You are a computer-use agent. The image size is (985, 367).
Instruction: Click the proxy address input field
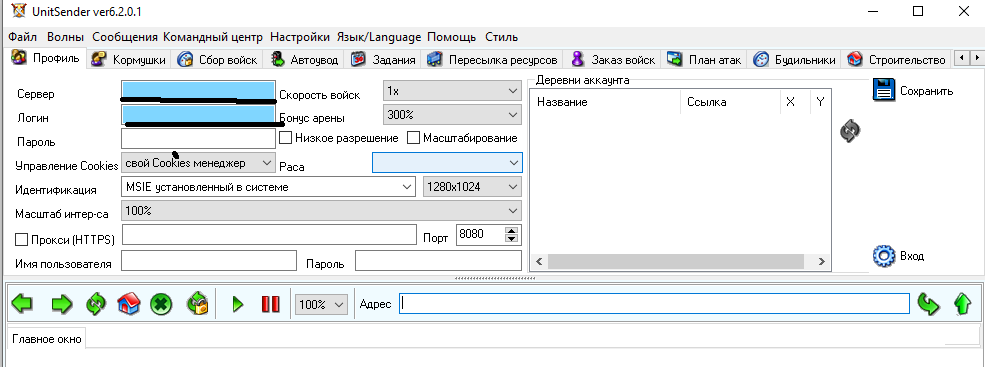pyautogui.click(x=269, y=234)
